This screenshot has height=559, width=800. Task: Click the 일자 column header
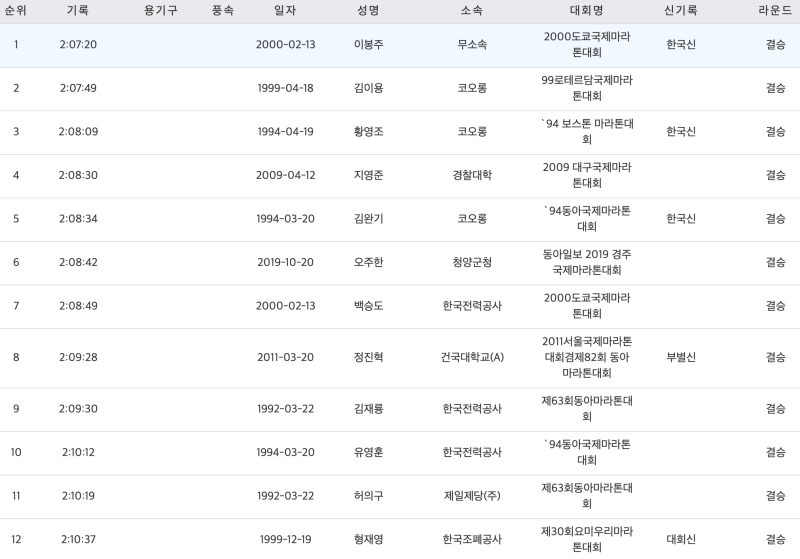[x=285, y=10]
